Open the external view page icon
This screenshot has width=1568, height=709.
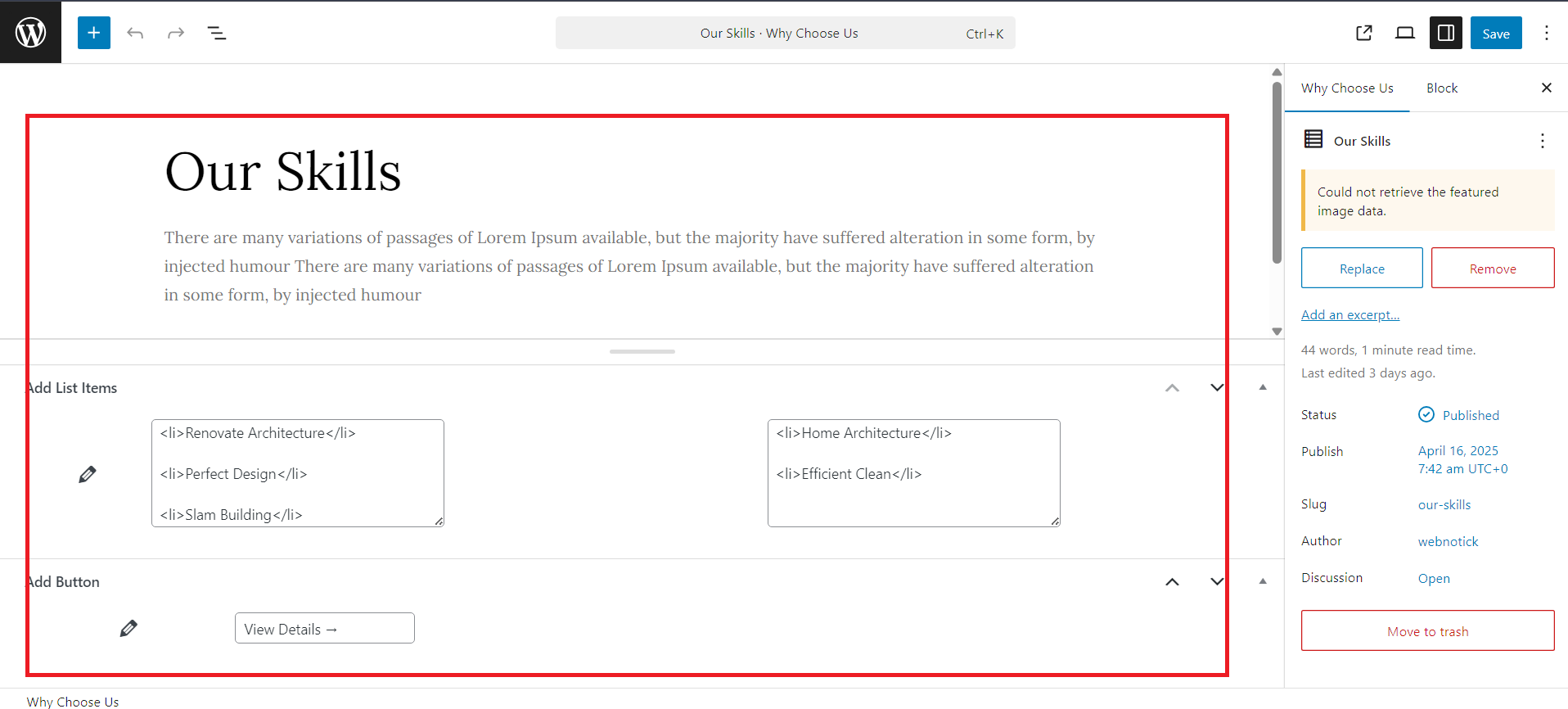click(x=1363, y=33)
